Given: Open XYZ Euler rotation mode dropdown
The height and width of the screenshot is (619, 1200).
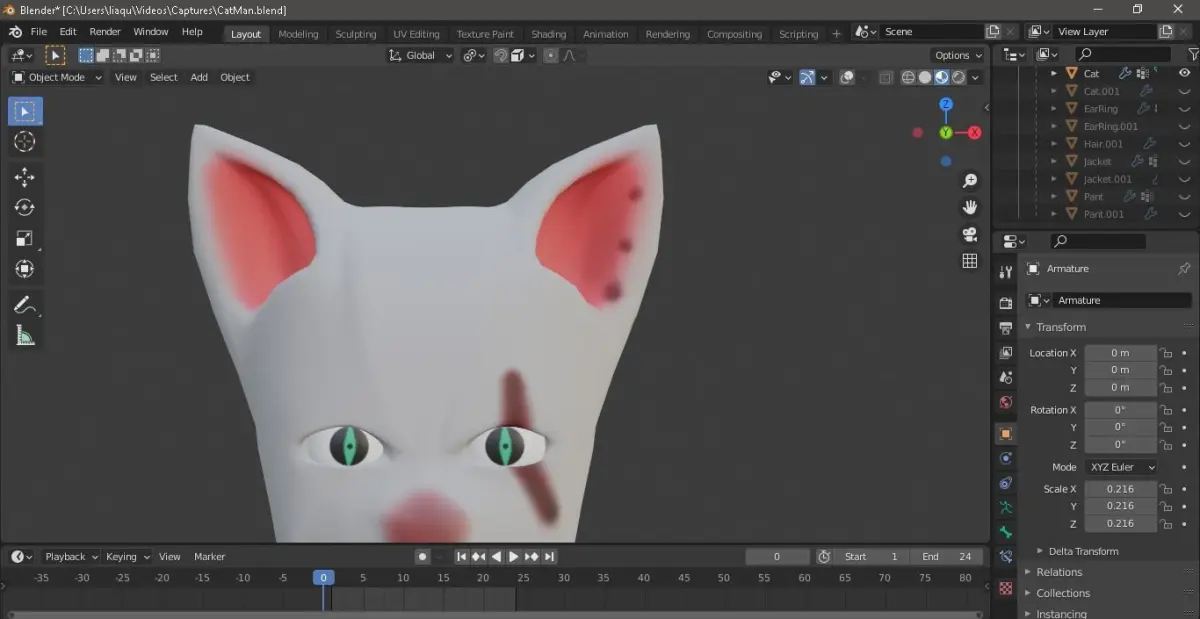Looking at the screenshot, I should [x=1122, y=467].
